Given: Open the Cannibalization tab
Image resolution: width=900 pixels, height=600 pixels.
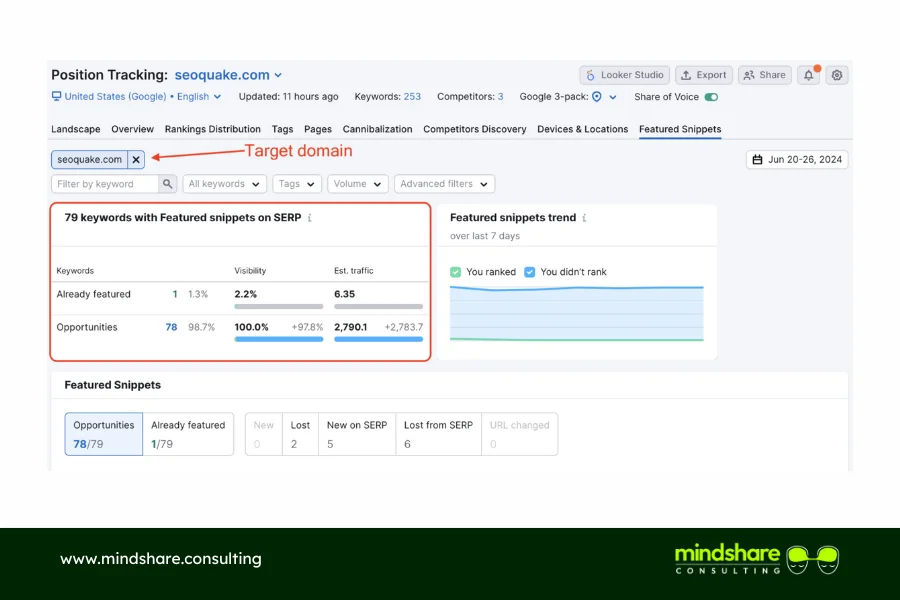Looking at the screenshot, I should tap(378, 129).
